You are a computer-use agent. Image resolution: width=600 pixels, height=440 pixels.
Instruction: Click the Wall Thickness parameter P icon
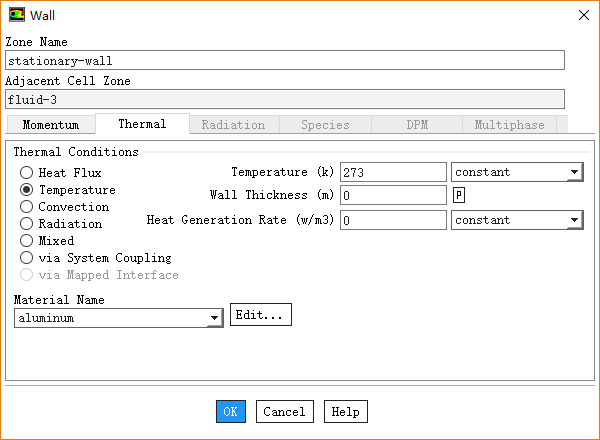tap(459, 195)
